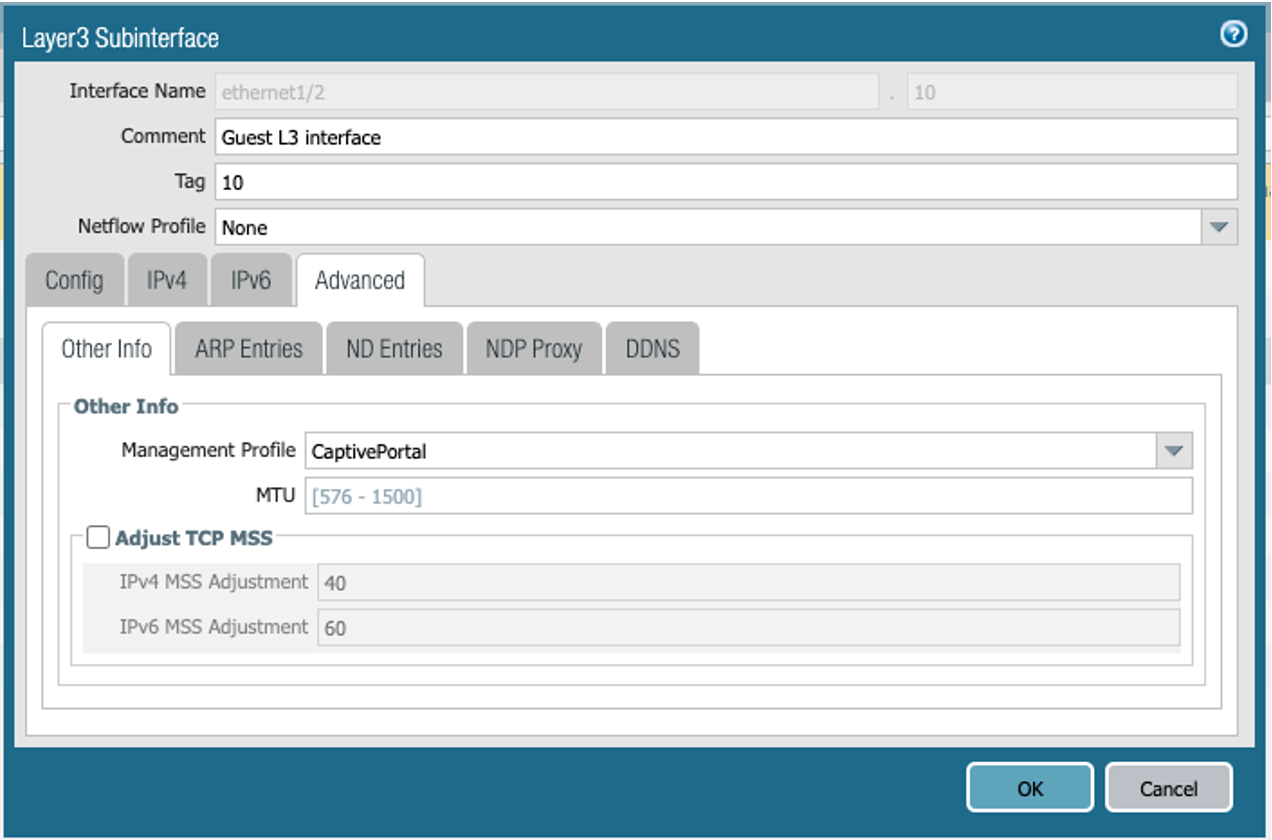This screenshot has width=1272, height=840.
Task: Open the NDP Proxy subtab
Action: (x=532, y=348)
